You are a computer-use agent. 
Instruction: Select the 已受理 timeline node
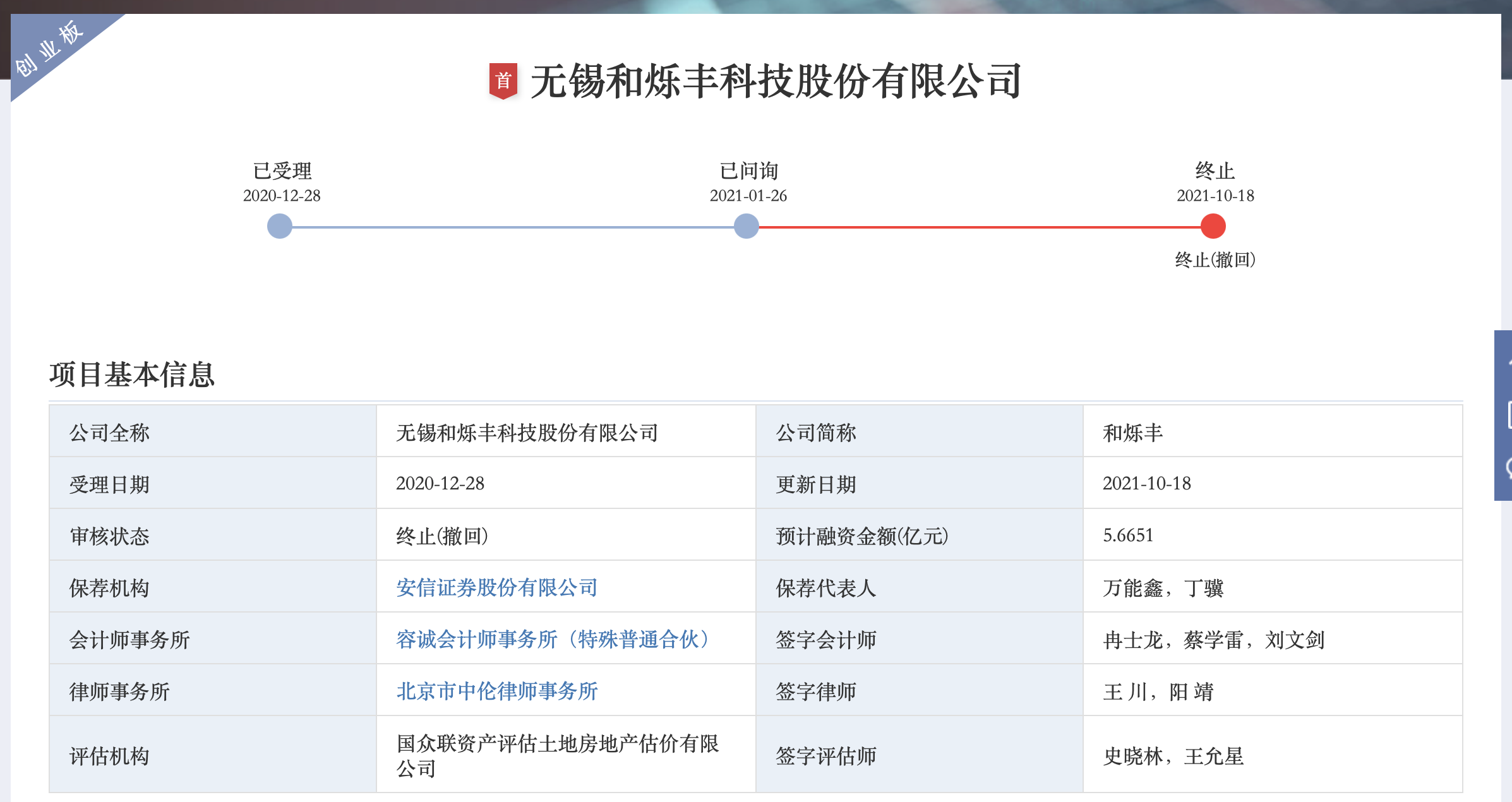279,226
